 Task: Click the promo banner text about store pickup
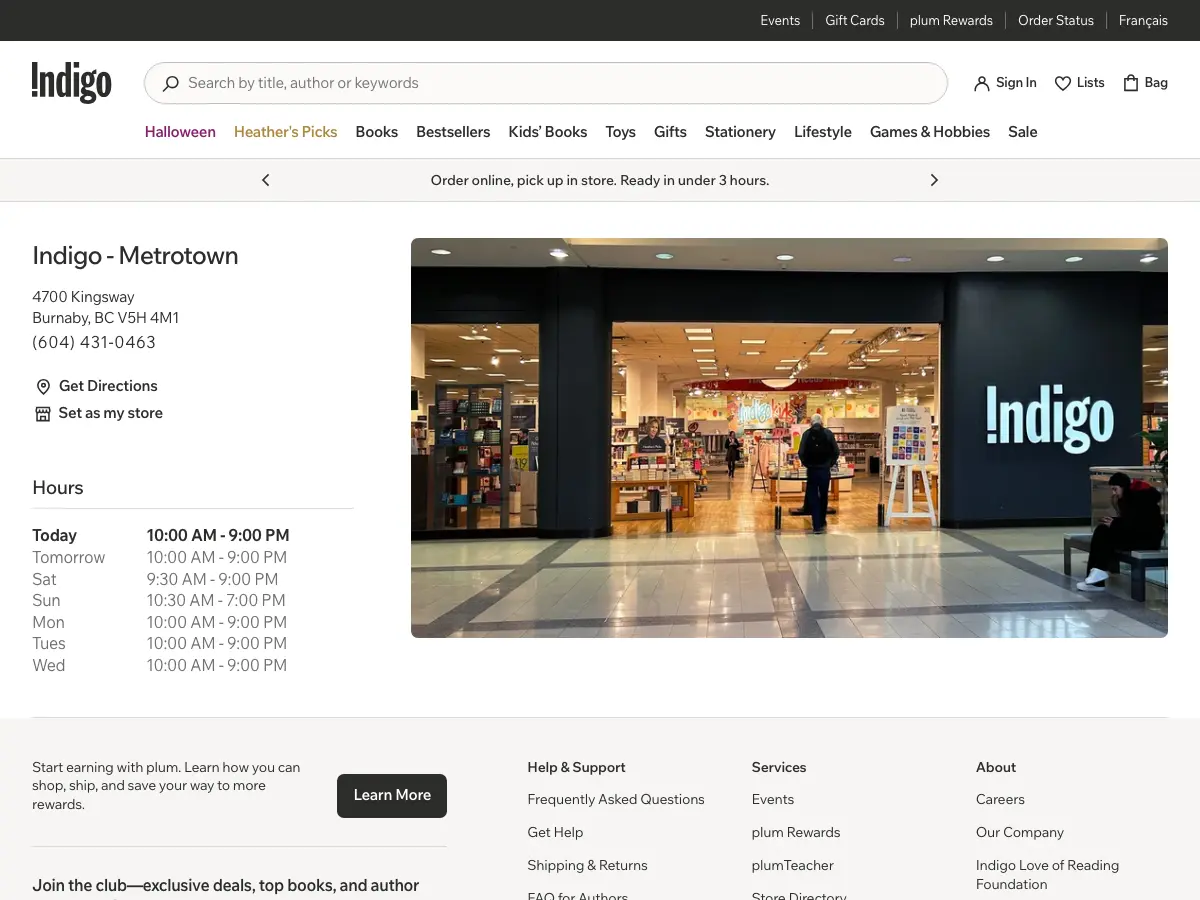600,180
